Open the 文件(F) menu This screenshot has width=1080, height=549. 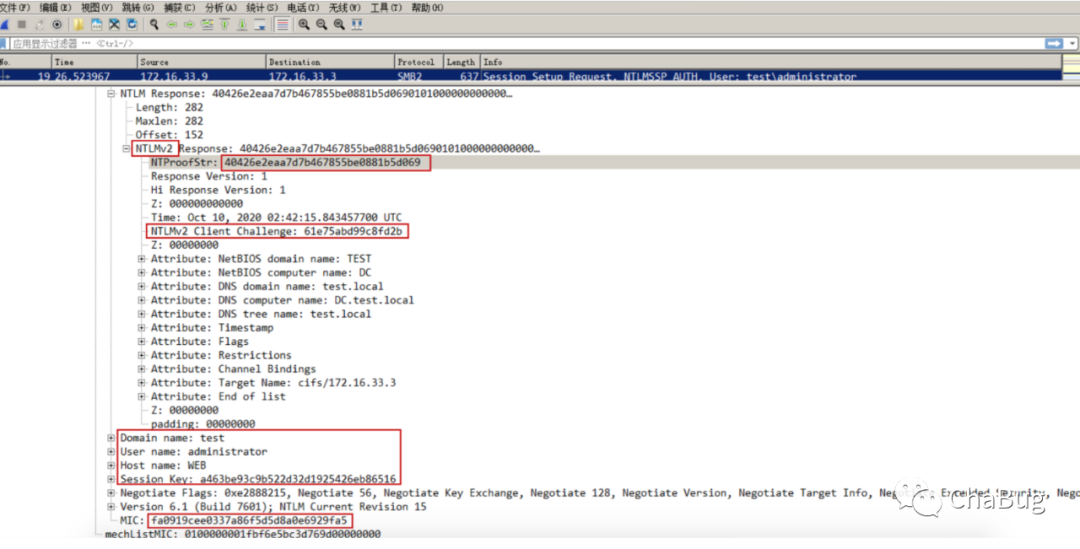tap(14, 8)
